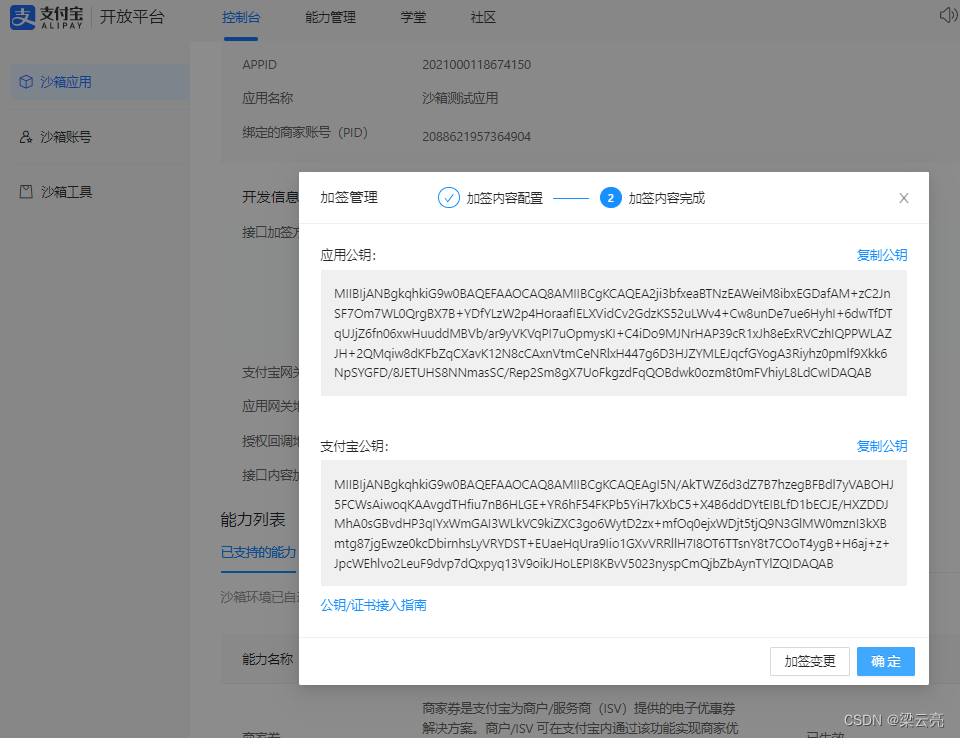Select 沙箱应用 in the sidebar

click(100, 81)
